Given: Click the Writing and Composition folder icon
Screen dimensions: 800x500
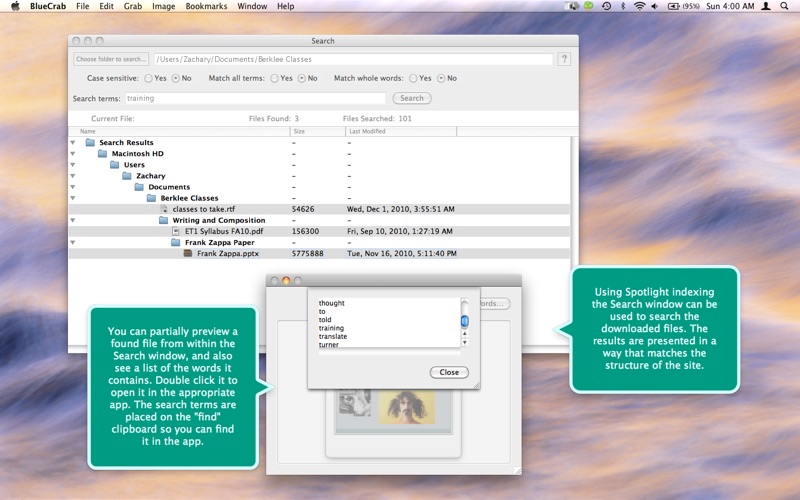Looking at the screenshot, I should pos(164,220).
